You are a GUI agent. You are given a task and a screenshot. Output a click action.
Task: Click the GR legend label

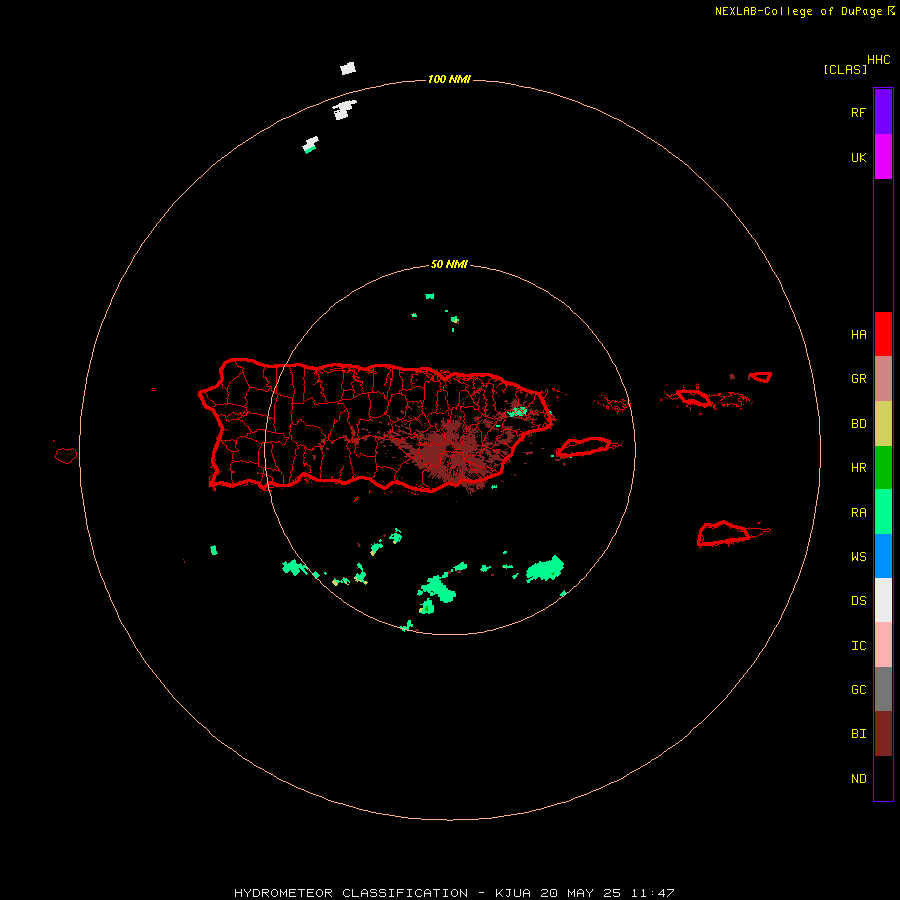point(858,379)
